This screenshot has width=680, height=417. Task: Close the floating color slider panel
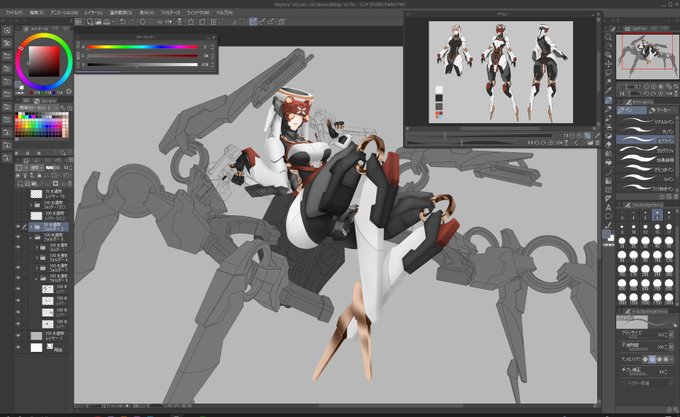pyautogui.click(x=213, y=38)
